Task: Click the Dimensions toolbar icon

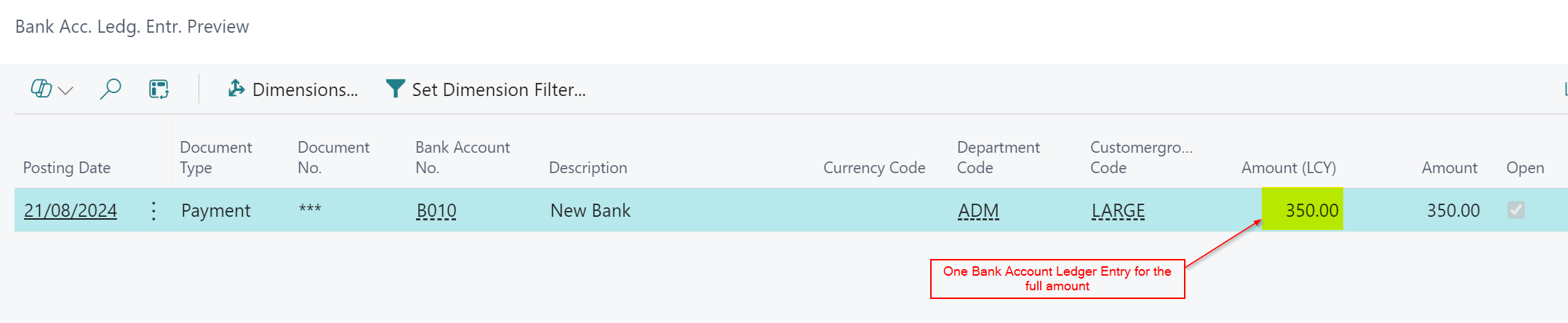Action: tap(236, 89)
